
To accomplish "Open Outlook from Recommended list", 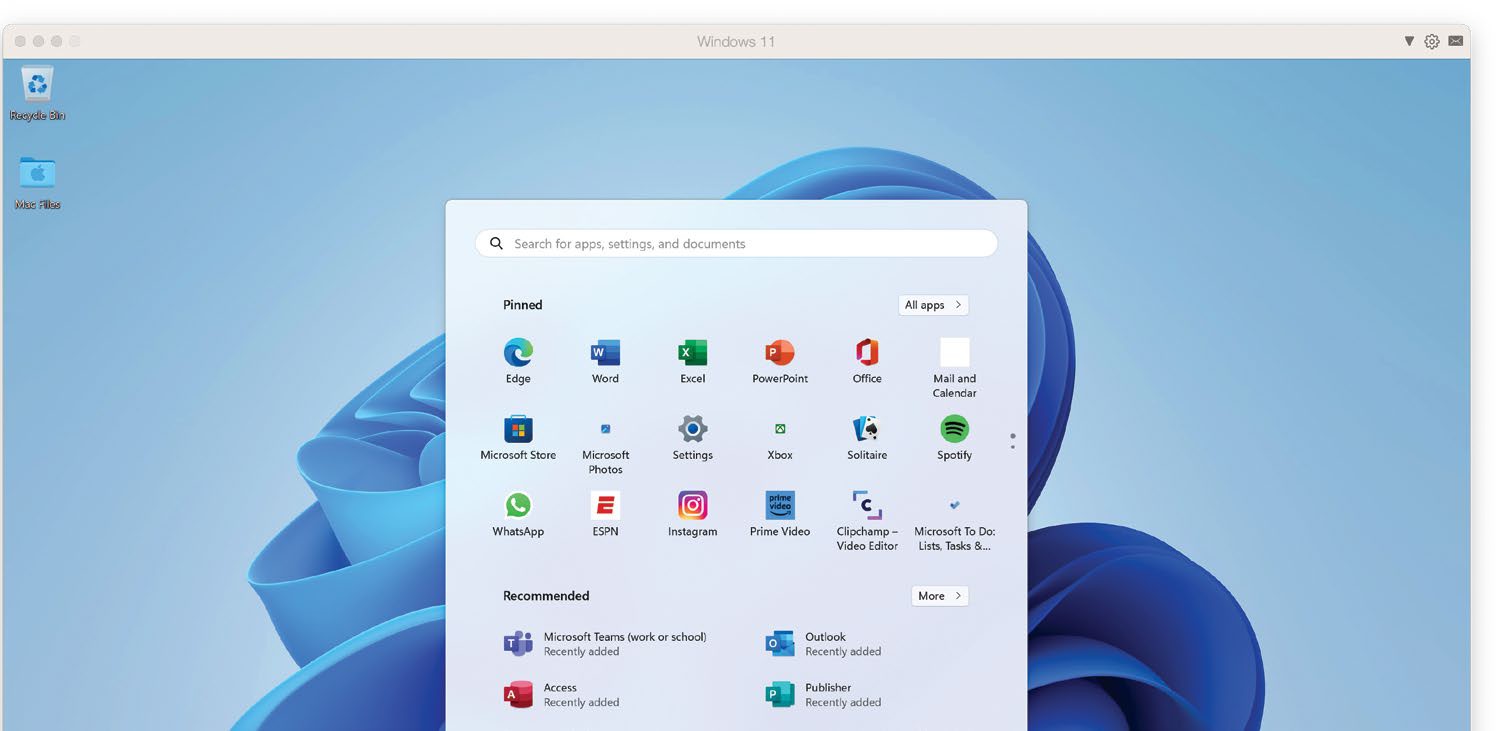I will (x=824, y=644).
